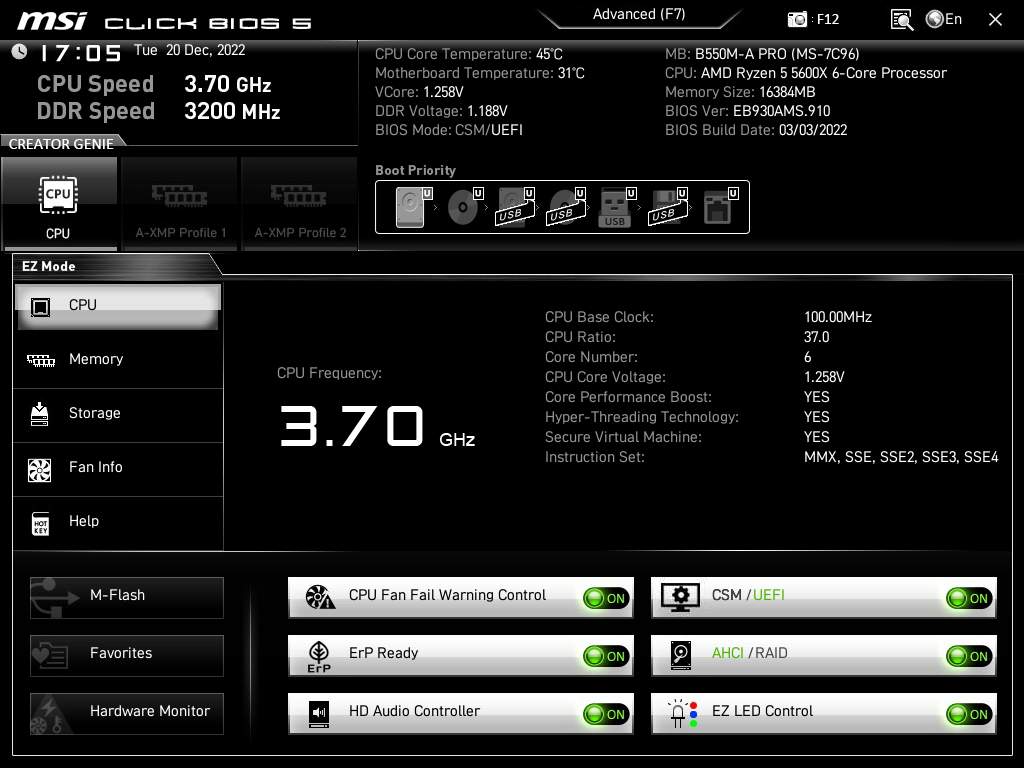This screenshot has width=1024, height=768.
Task: Click the MSI Click BIOS 5 logo
Action: 164,22
